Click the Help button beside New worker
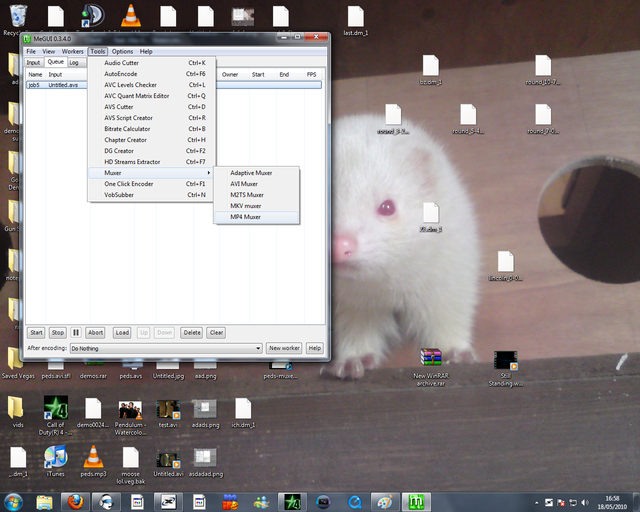The height and width of the screenshot is (512, 640). [x=315, y=348]
